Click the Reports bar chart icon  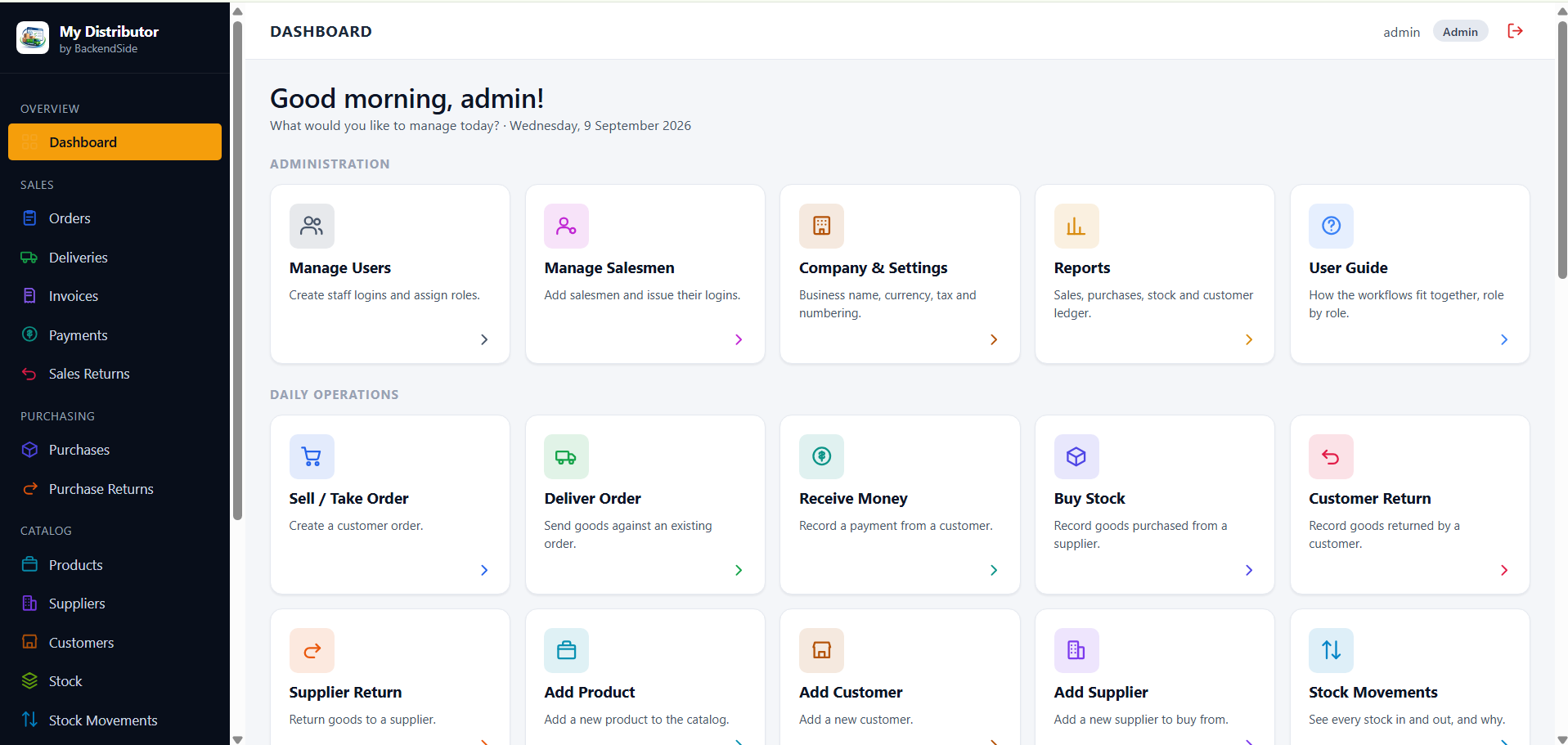click(x=1076, y=226)
